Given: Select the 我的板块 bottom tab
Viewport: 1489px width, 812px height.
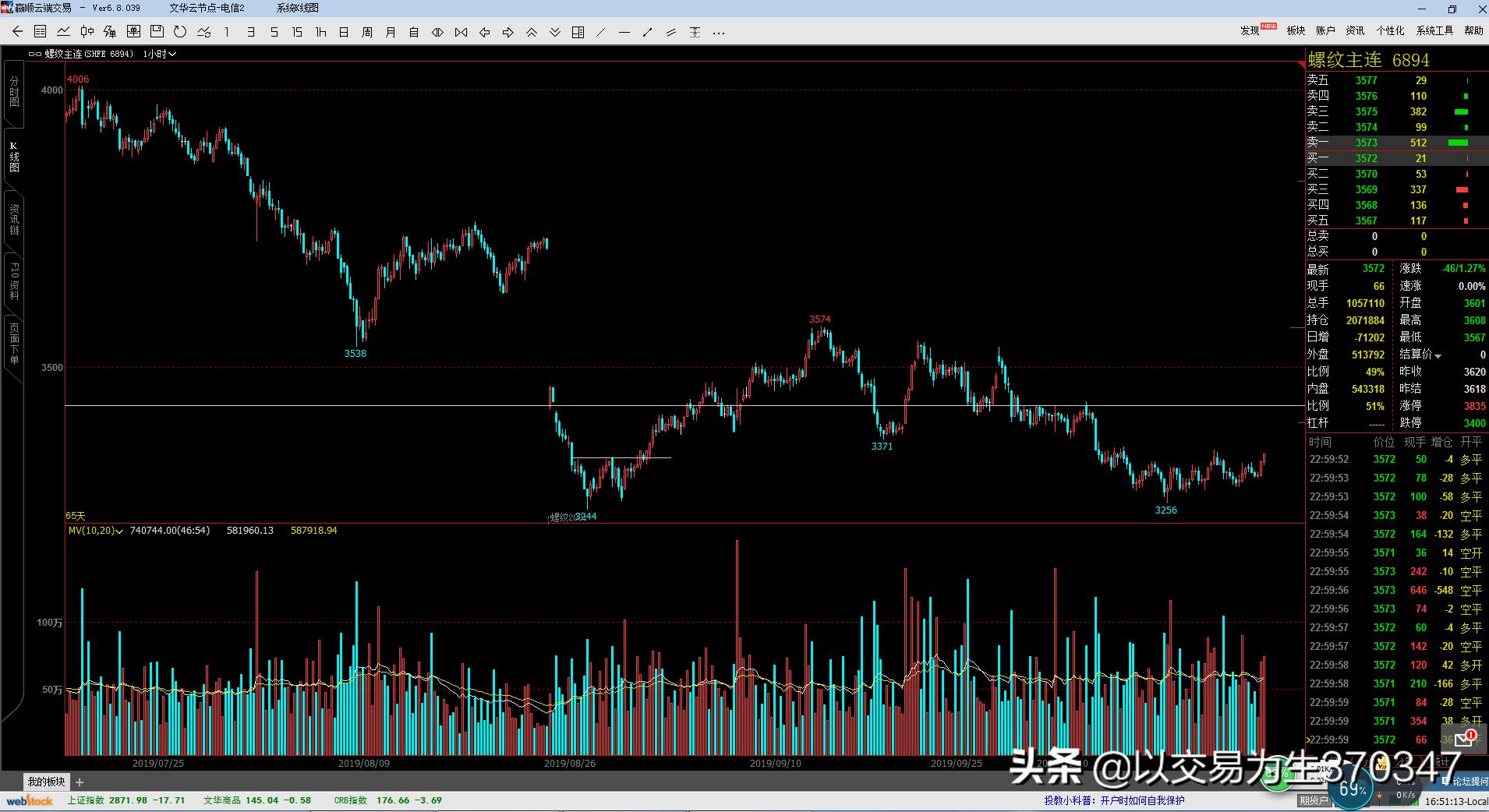Looking at the screenshot, I should 46,782.
